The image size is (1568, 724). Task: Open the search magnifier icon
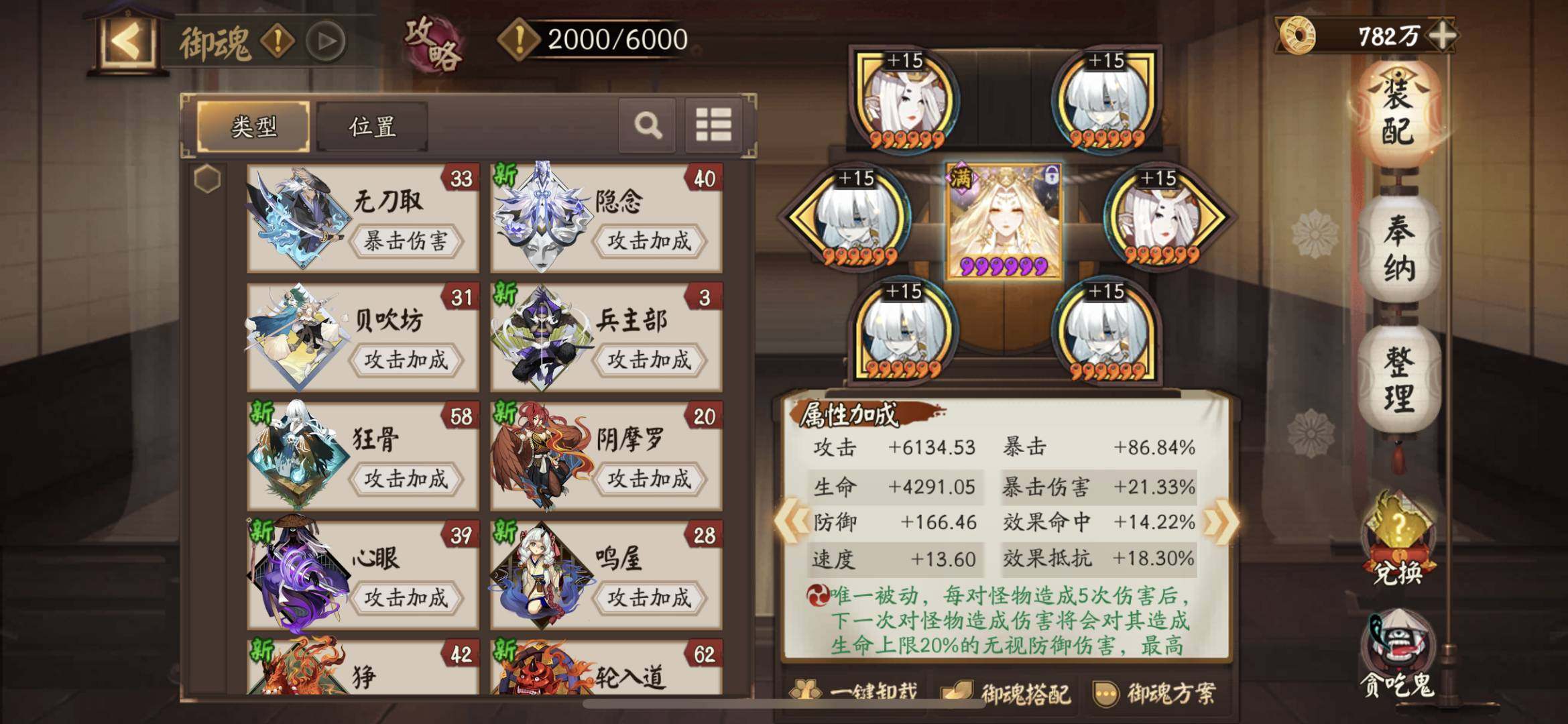click(647, 125)
